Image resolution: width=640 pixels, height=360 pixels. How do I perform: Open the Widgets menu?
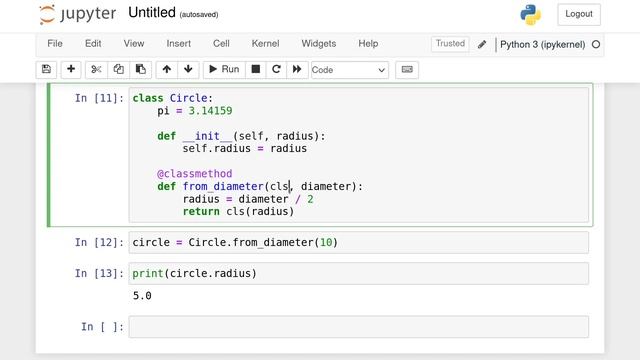click(319, 44)
